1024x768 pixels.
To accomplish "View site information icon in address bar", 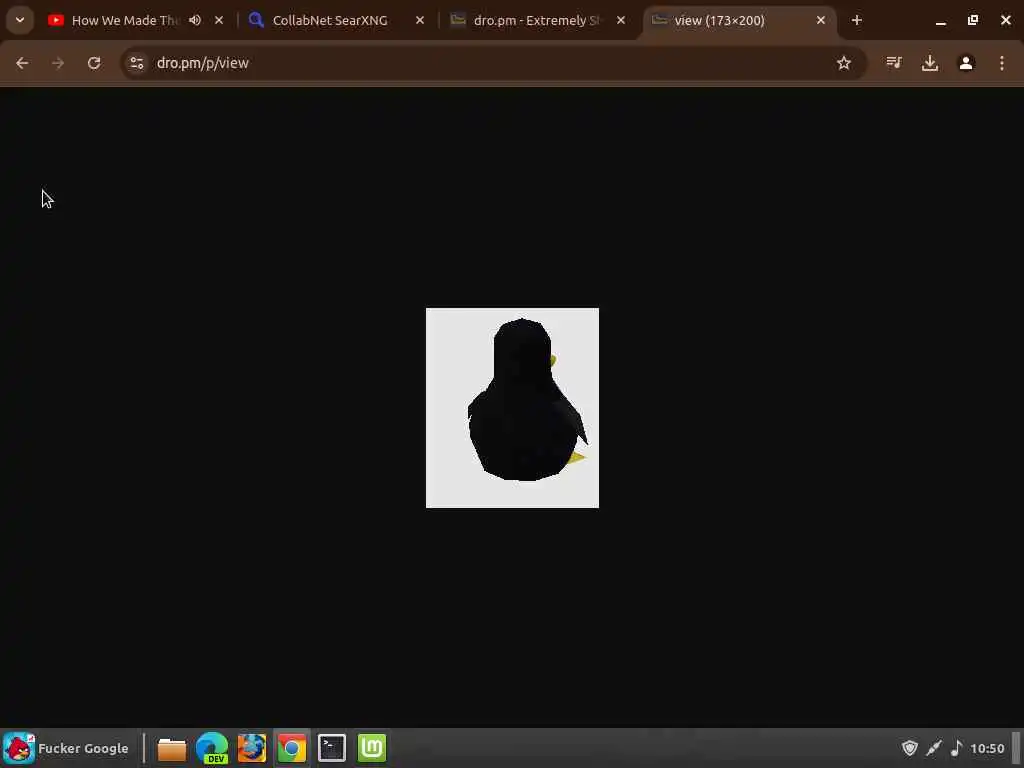I will pyautogui.click(x=136, y=63).
